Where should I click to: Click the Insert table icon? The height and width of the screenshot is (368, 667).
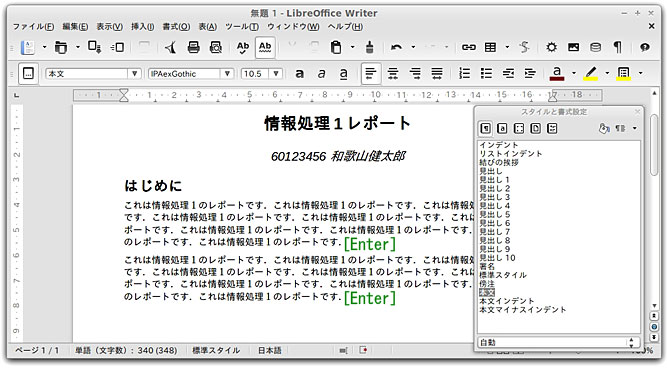click(490, 47)
